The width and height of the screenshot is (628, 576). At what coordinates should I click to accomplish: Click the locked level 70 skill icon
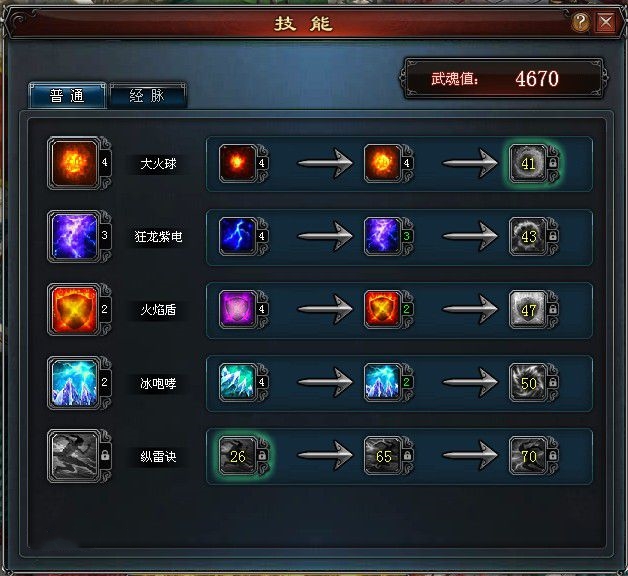point(528,456)
